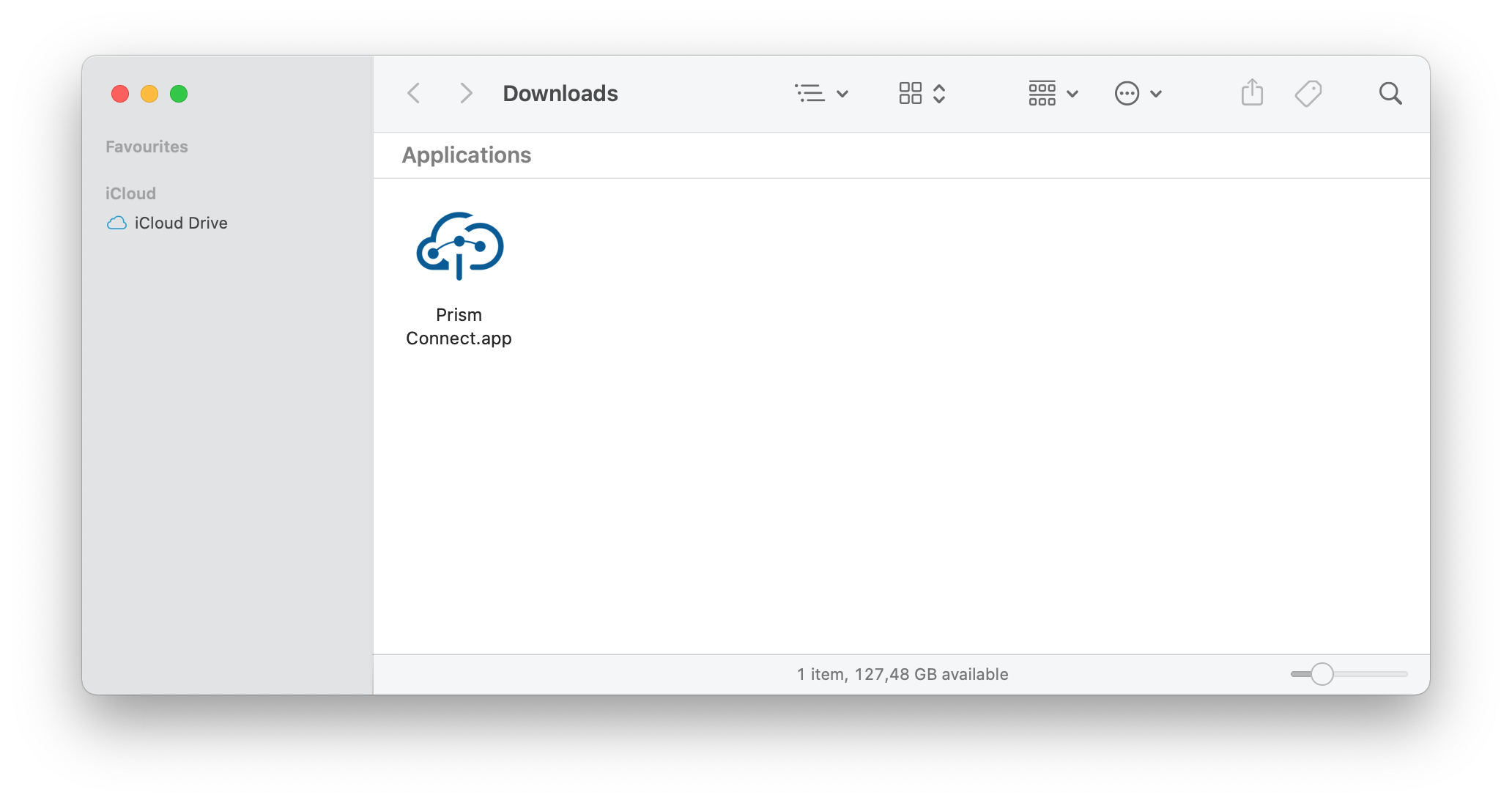This screenshot has width=1512, height=803.
Task: Expand the group-by dropdown arrow
Action: (1072, 94)
